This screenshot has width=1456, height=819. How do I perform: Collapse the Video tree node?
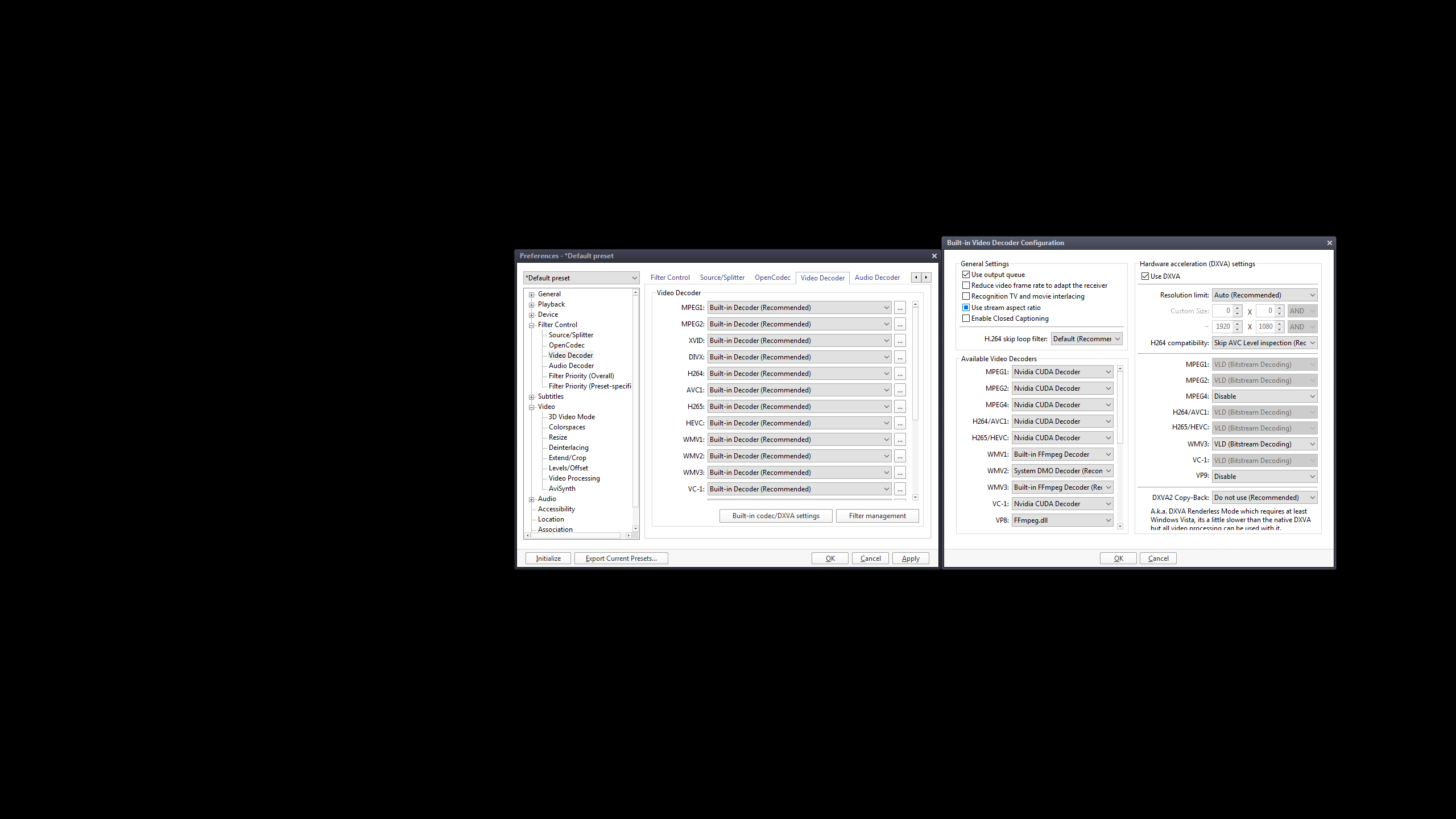pos(532,407)
